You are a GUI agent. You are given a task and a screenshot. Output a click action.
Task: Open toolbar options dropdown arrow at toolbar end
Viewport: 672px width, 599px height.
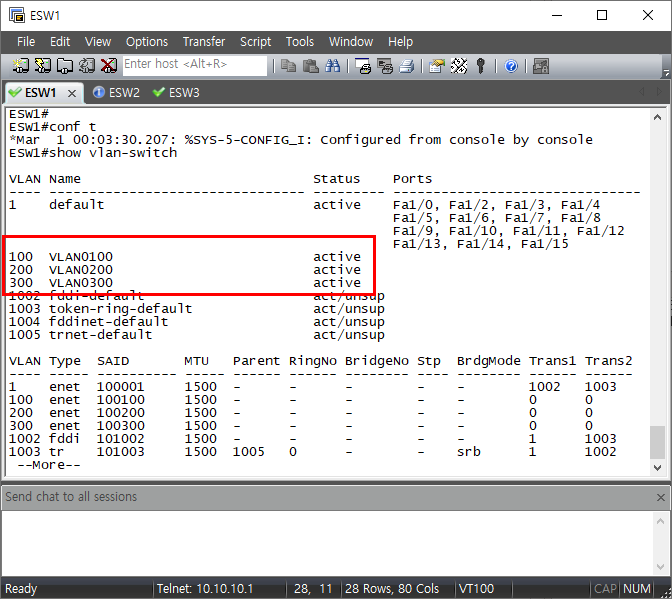pyautogui.click(x=666, y=73)
